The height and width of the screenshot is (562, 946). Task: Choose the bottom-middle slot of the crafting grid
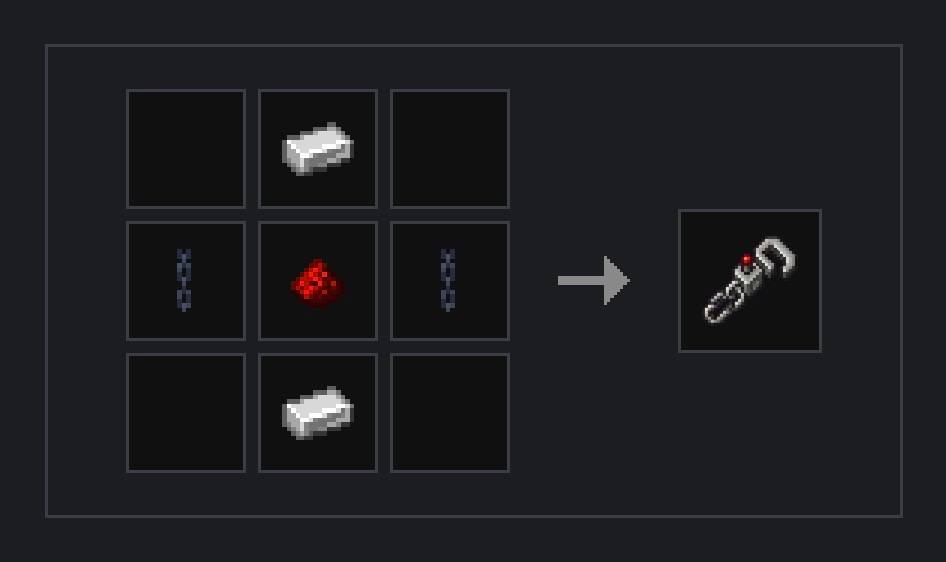[318, 413]
